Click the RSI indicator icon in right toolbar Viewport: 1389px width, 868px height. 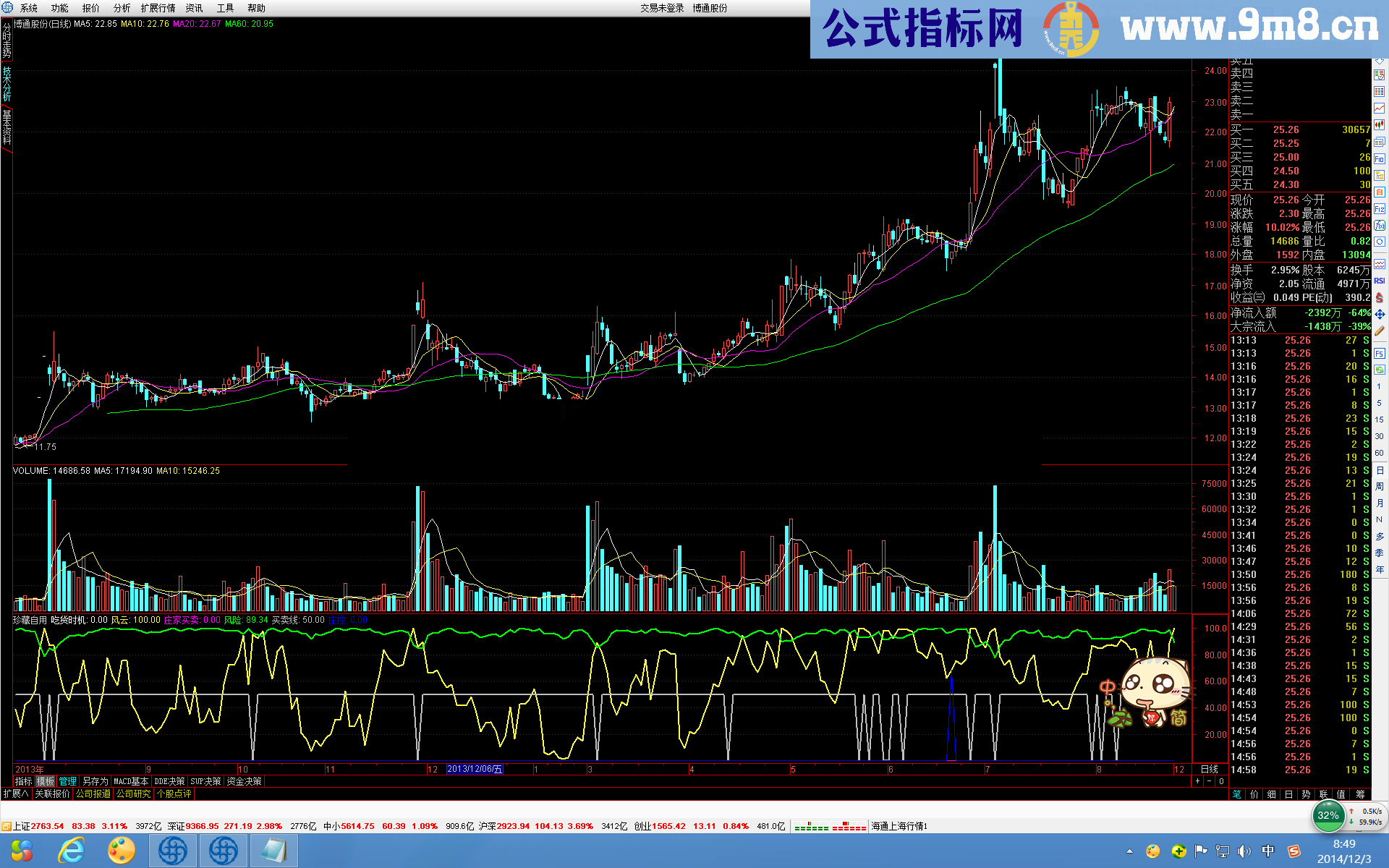point(1380,281)
